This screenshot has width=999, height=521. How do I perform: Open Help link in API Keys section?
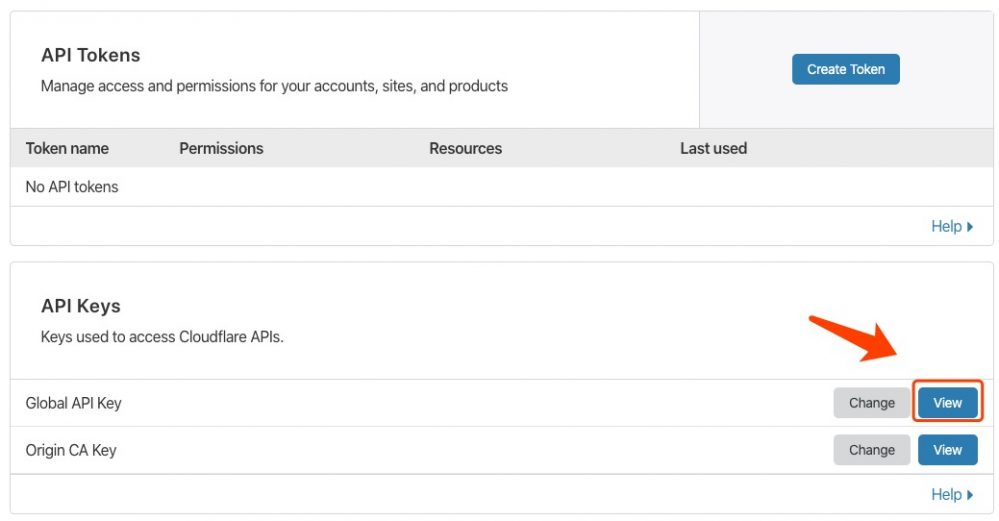[945, 494]
